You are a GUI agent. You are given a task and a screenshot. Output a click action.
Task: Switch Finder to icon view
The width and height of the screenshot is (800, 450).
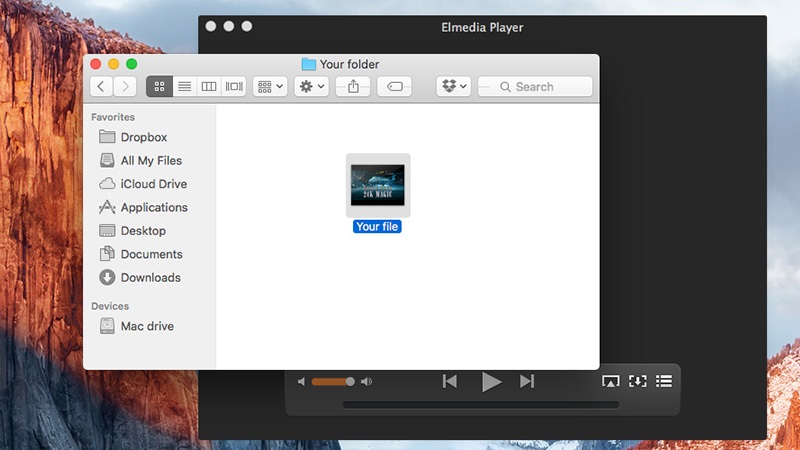(x=159, y=86)
